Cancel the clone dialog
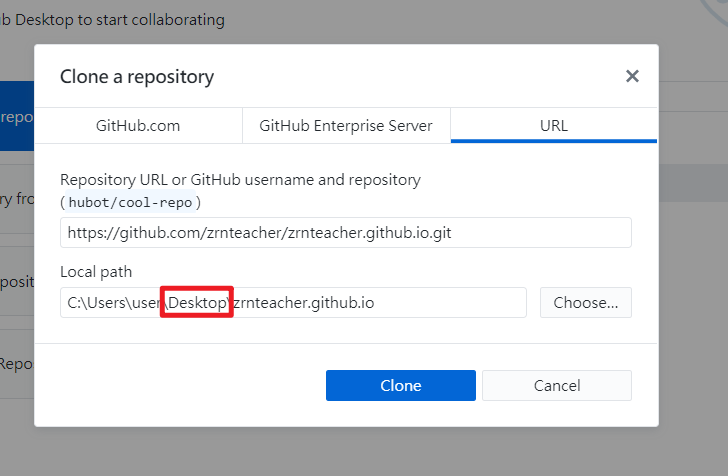The height and width of the screenshot is (476, 728). pyautogui.click(x=556, y=385)
